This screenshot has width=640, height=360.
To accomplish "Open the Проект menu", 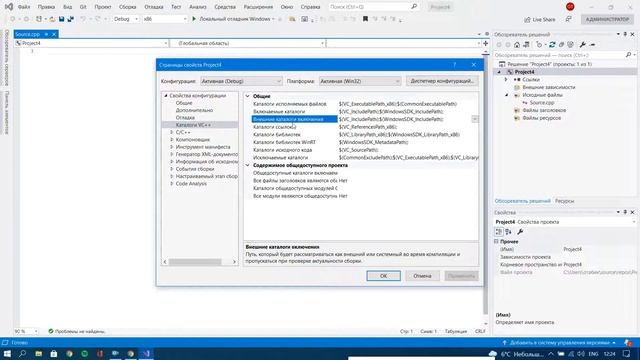I will point(102,7).
